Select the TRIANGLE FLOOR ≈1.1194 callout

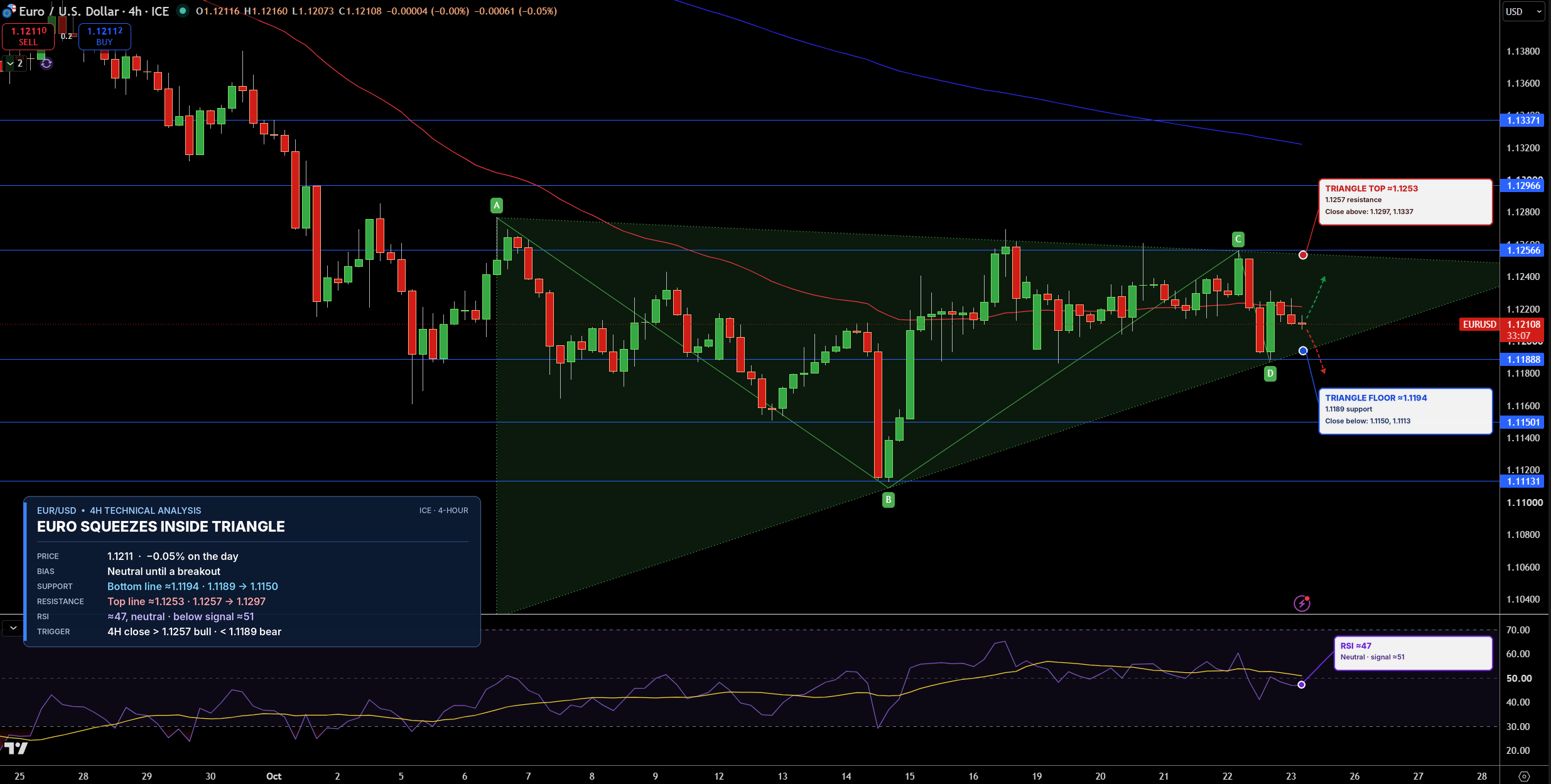(x=1405, y=411)
